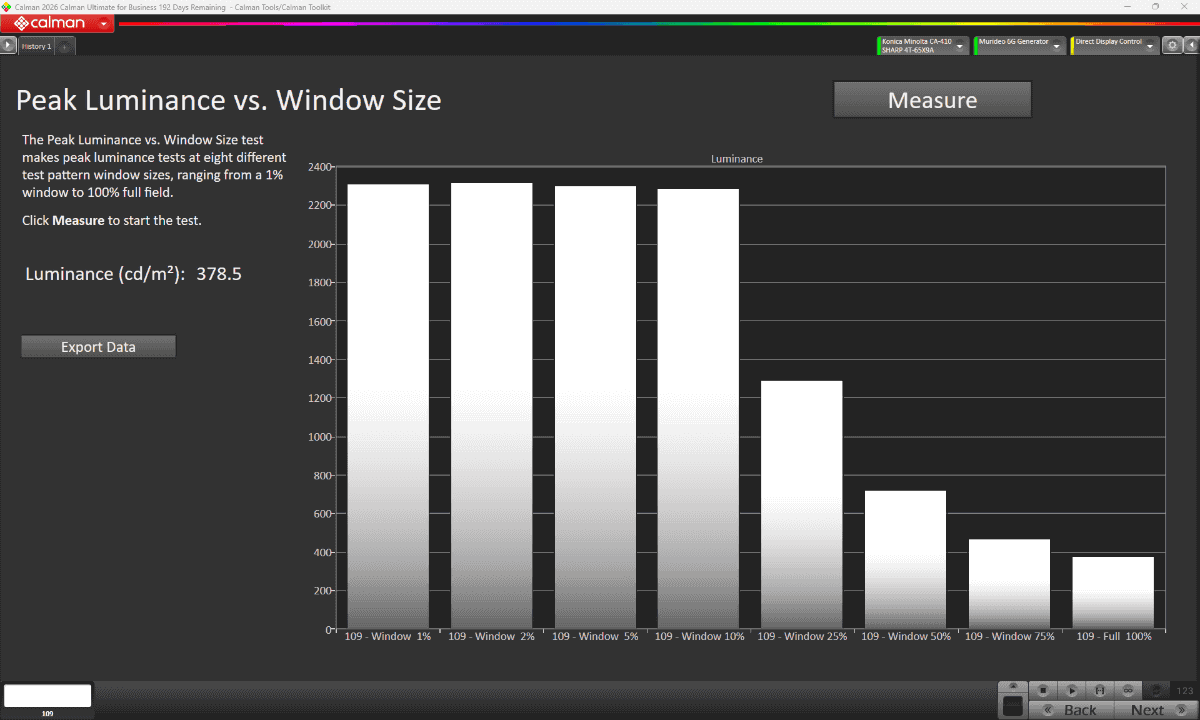Click the luminance value 378.5
Image resolution: width=1200 pixels, height=720 pixels.
click(219, 274)
